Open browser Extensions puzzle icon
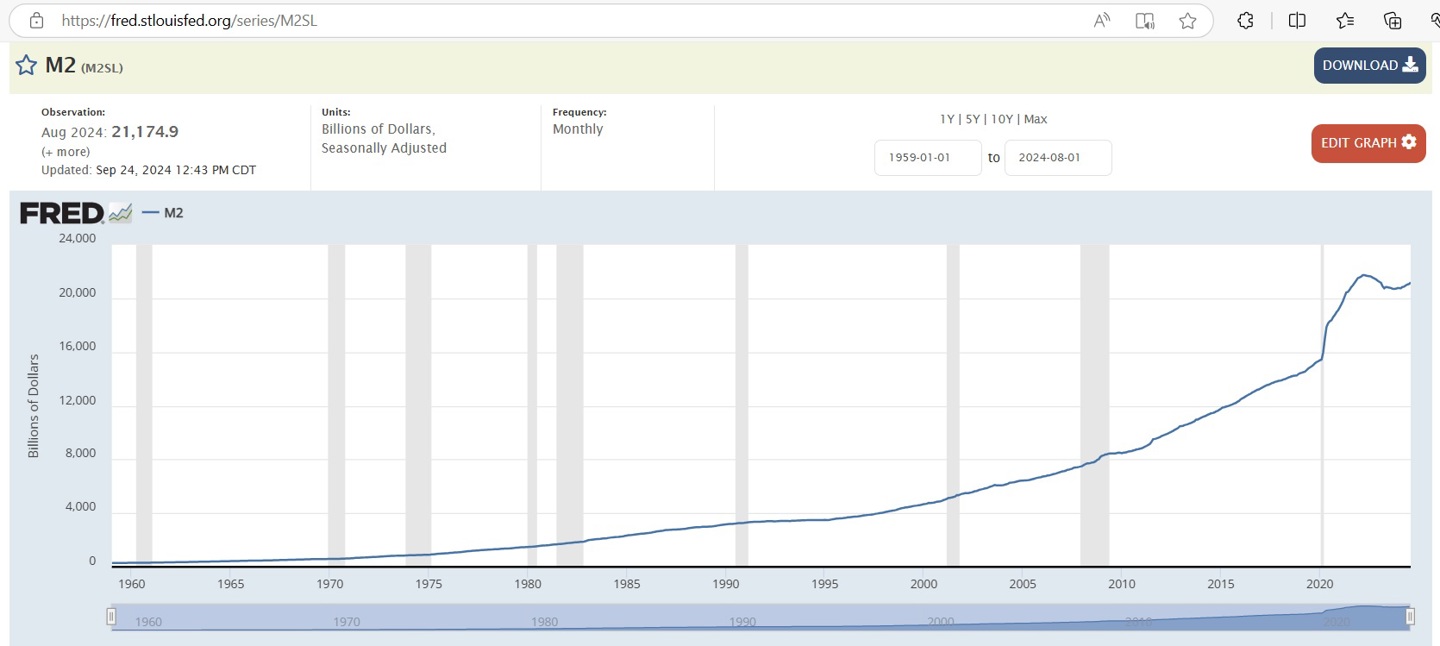Image resolution: width=1440 pixels, height=646 pixels. 1246,20
